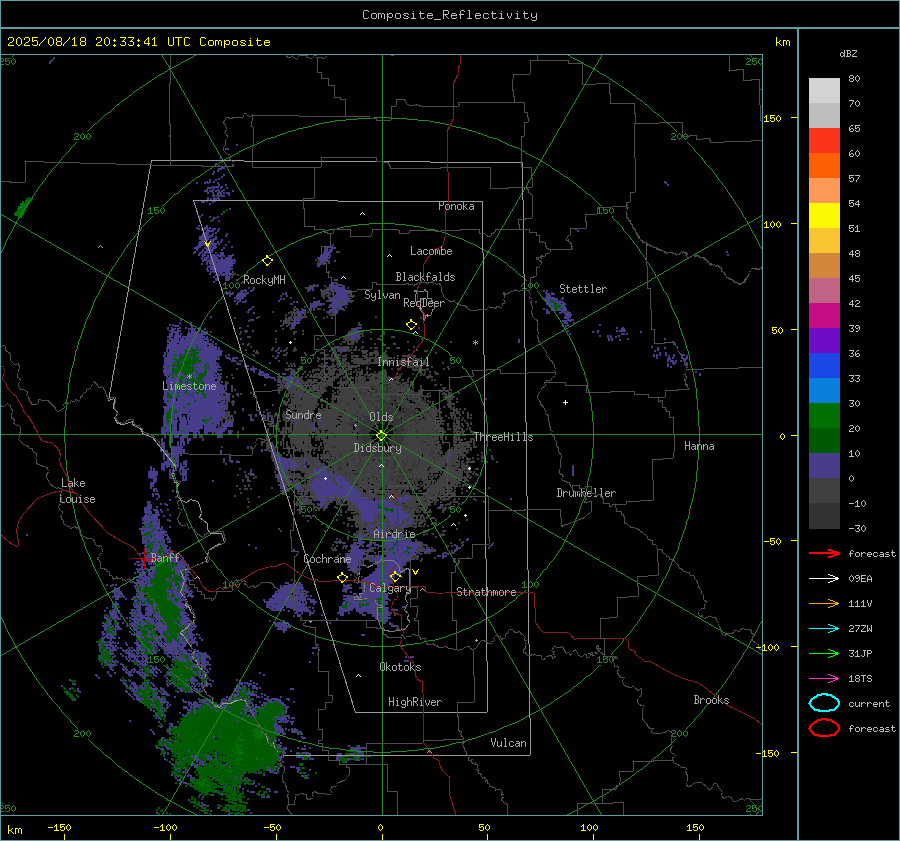This screenshot has width=900, height=841.
Task: Click the Blackfalds city label
Action: click(x=425, y=277)
